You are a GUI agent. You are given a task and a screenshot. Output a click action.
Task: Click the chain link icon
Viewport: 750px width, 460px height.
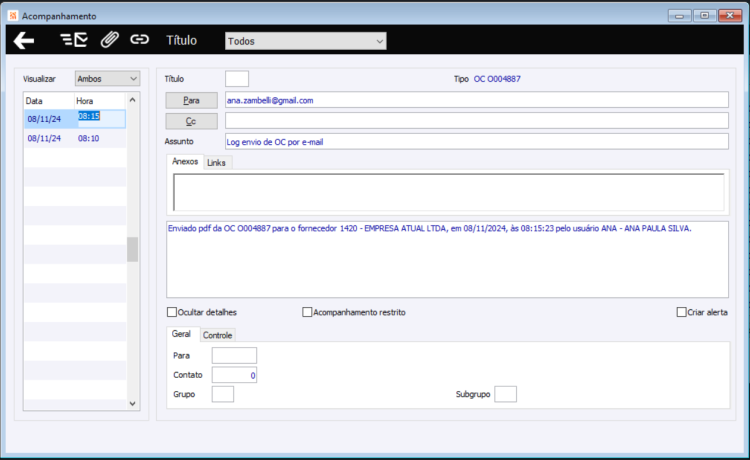139,39
